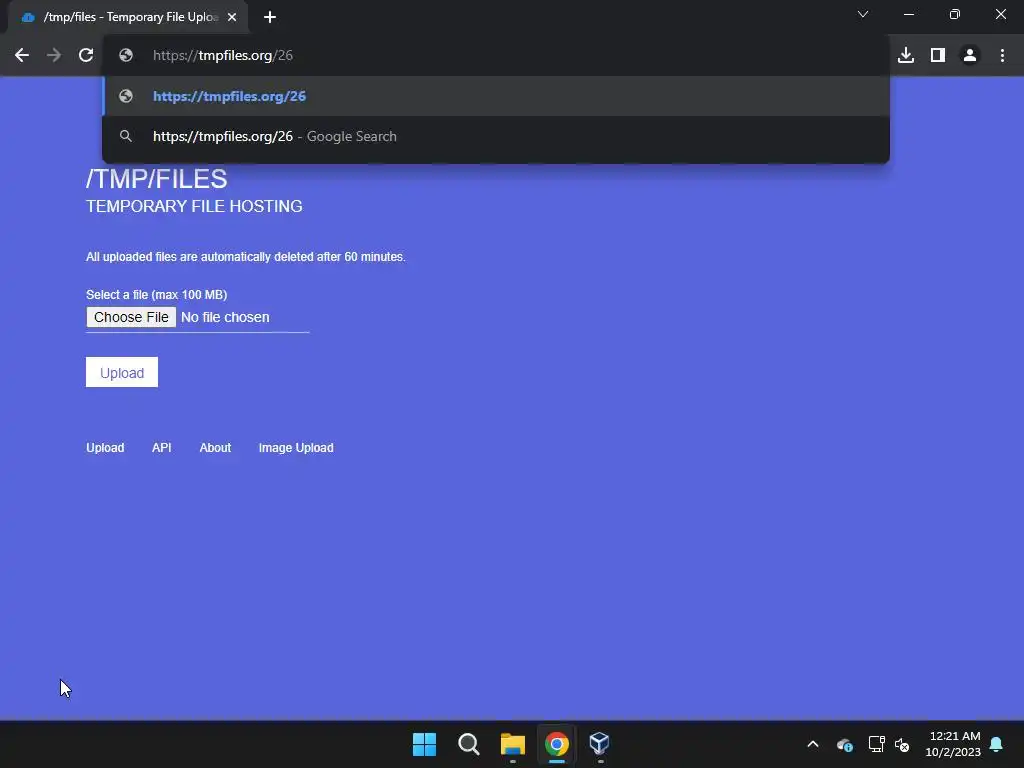Open the footer Upload link

click(x=105, y=448)
